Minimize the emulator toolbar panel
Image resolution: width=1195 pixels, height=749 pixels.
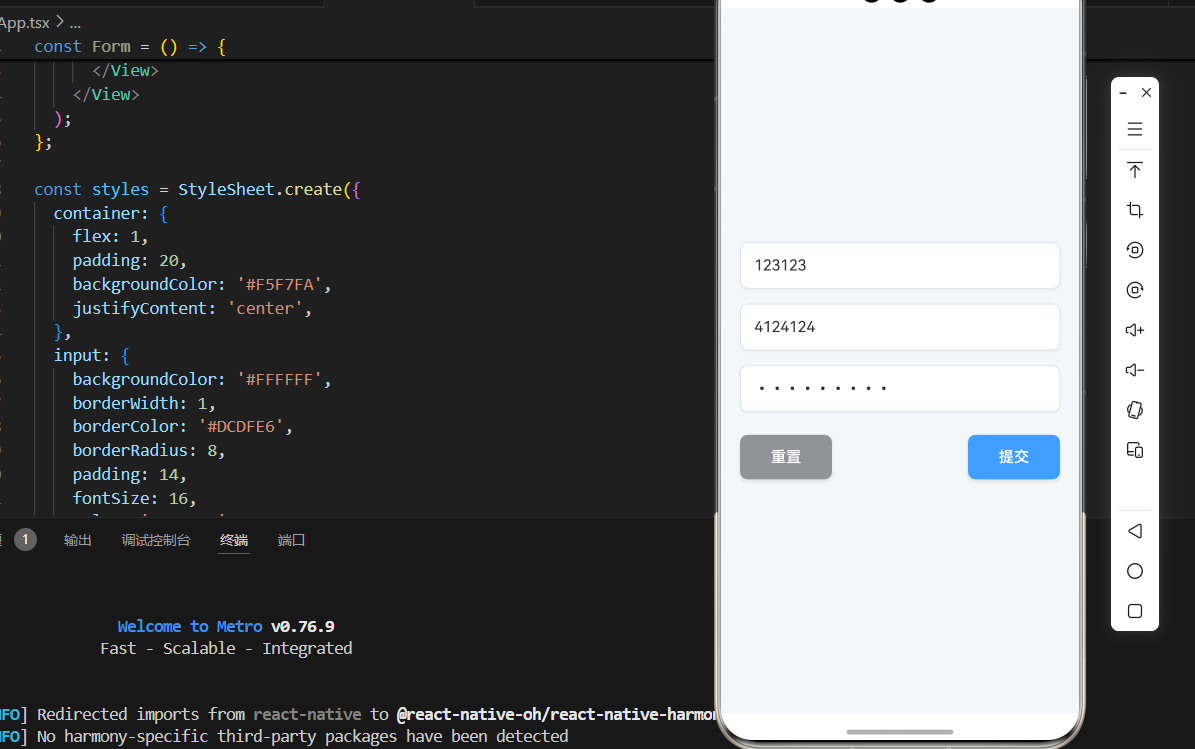(1123, 93)
